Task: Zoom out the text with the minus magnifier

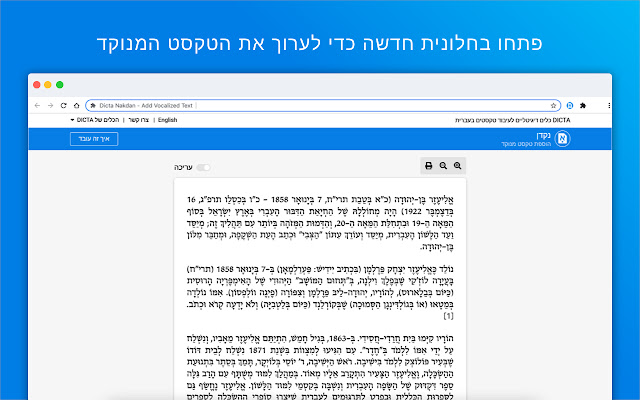Action: click(443, 166)
